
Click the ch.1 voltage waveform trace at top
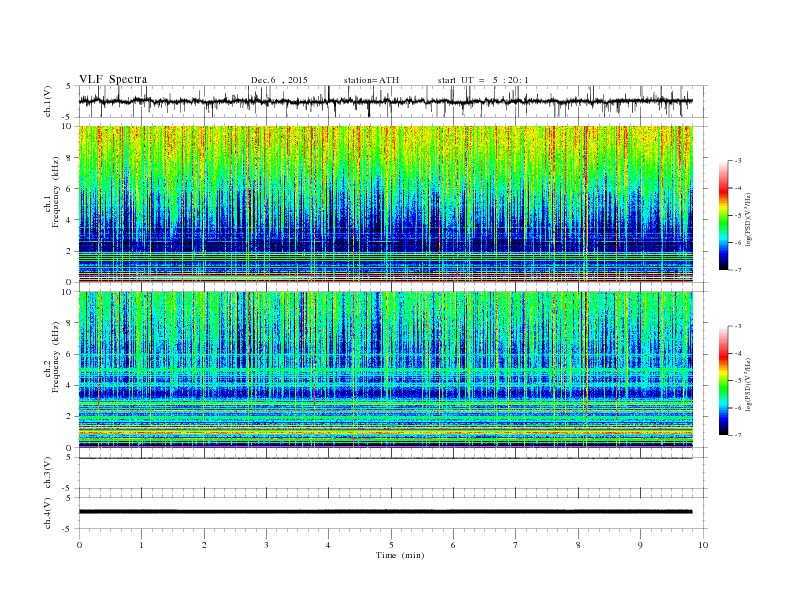point(385,101)
